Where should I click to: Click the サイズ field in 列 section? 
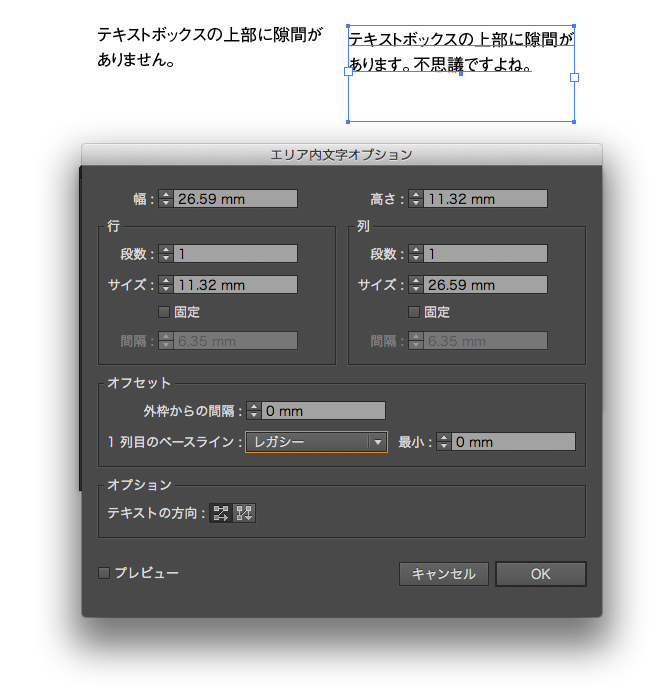click(485, 284)
